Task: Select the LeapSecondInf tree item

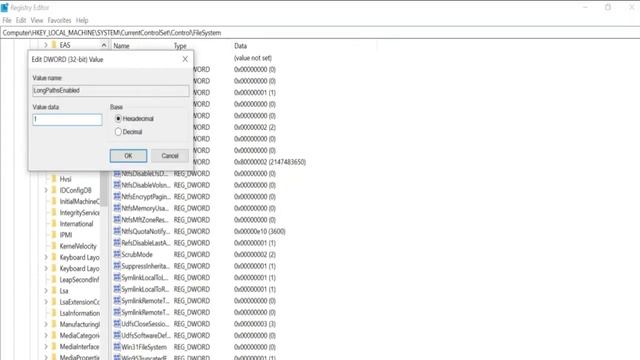Action: (79, 280)
